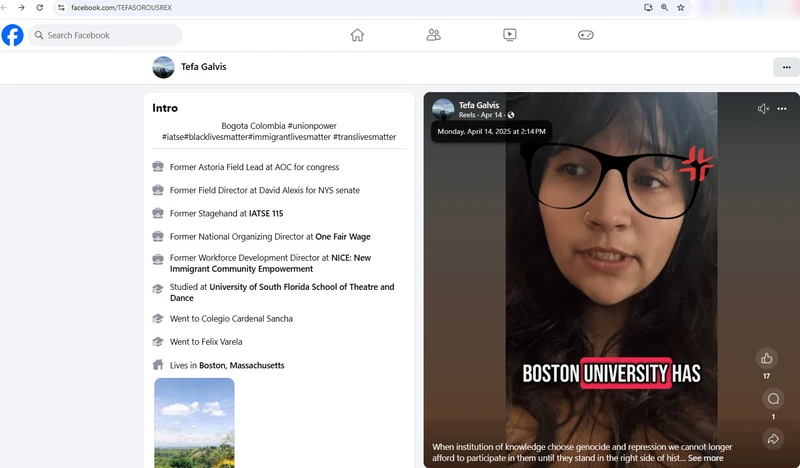
Task: Open reel three-dot options menu
Action: click(x=782, y=109)
